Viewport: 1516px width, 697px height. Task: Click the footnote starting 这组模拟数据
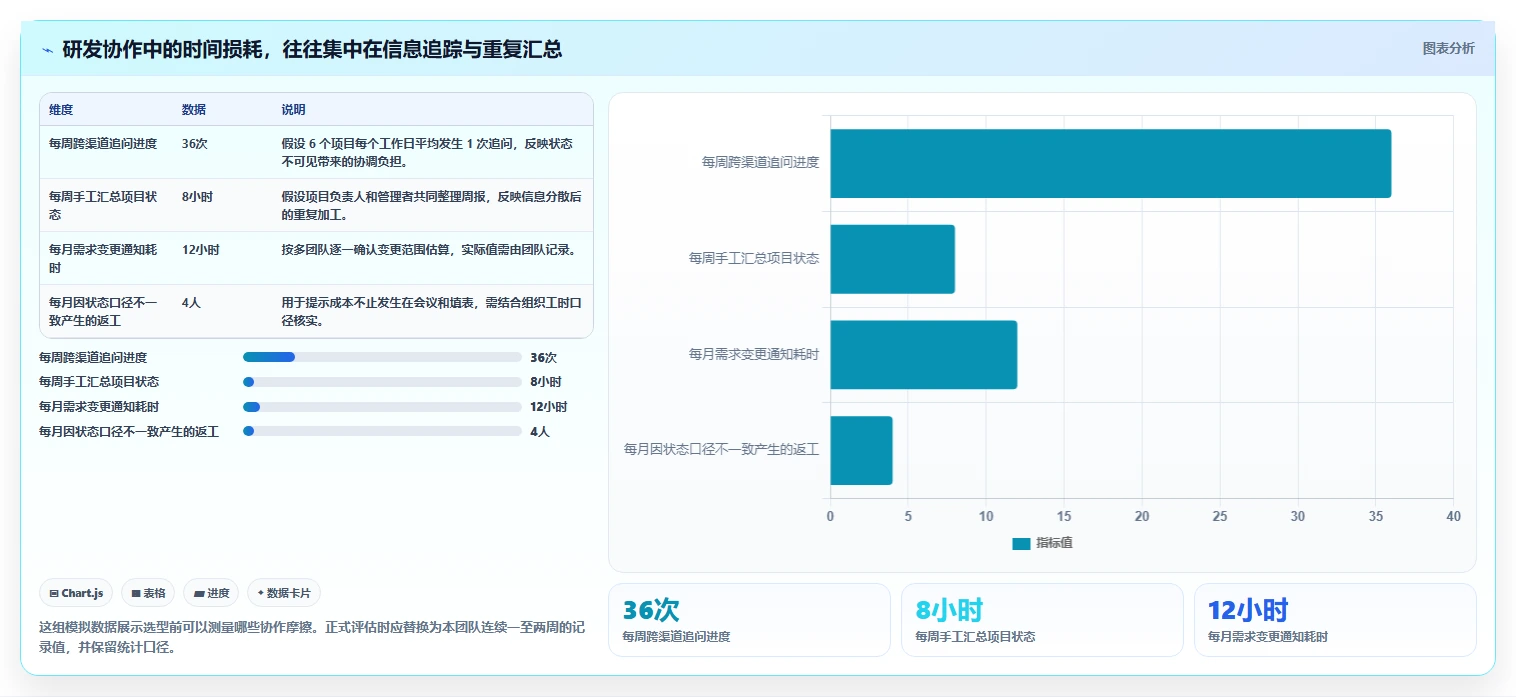(312, 638)
